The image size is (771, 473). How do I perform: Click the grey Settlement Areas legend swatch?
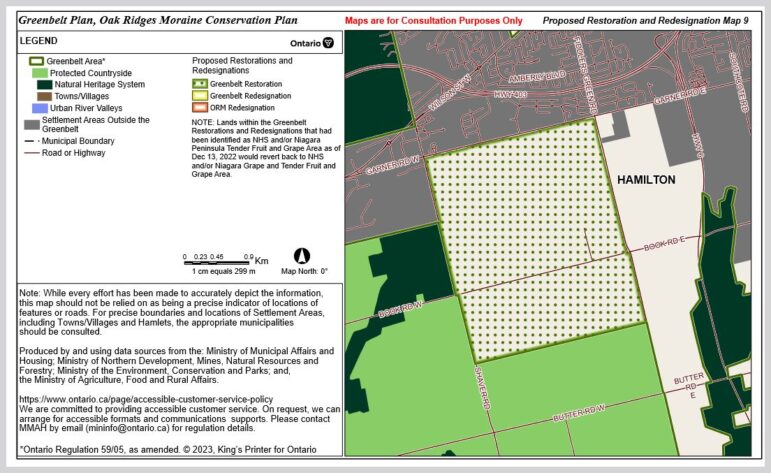pyautogui.click(x=32, y=125)
